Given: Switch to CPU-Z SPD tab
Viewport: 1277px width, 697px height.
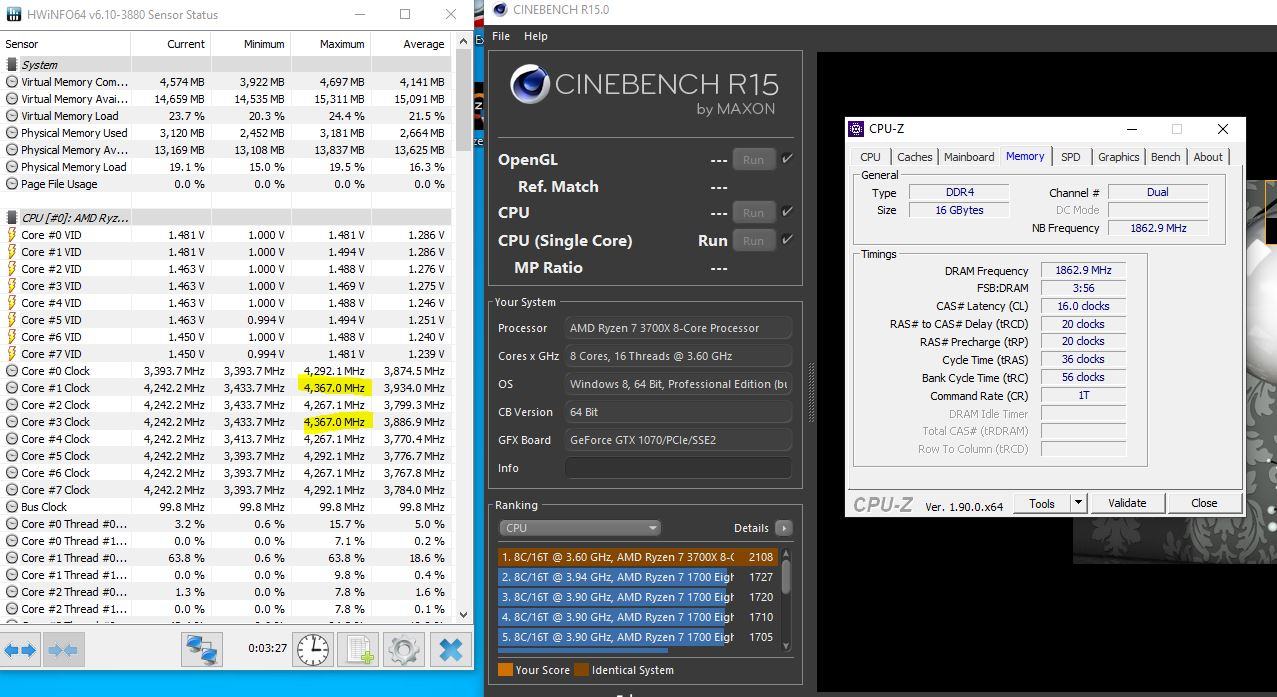Looking at the screenshot, I should point(1071,157).
